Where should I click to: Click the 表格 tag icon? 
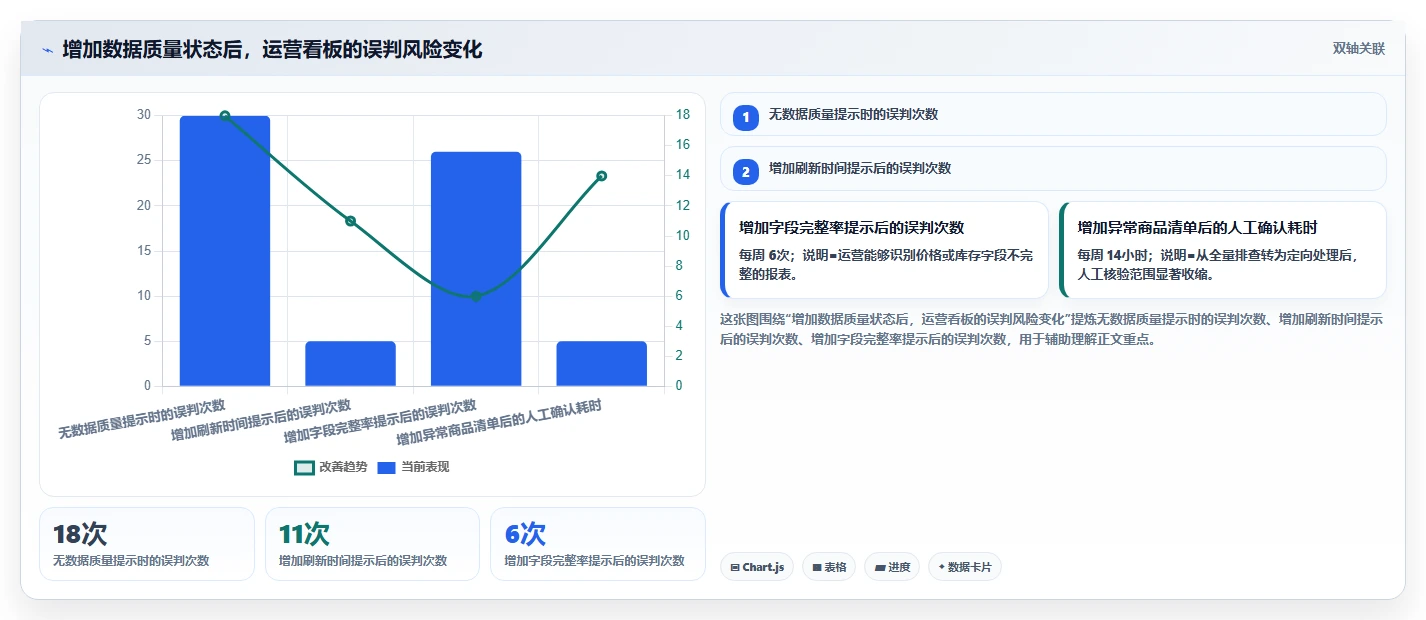(817, 568)
